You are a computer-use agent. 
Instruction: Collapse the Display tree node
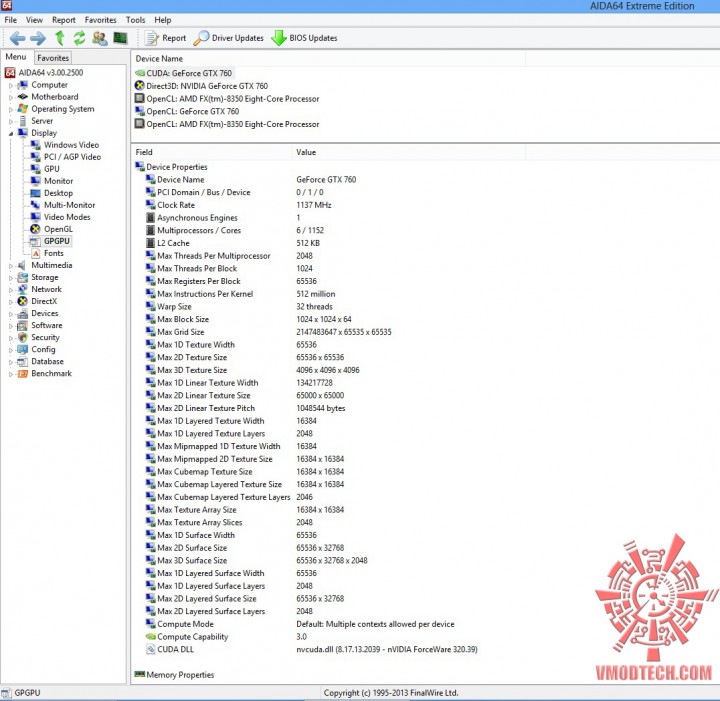coord(11,134)
